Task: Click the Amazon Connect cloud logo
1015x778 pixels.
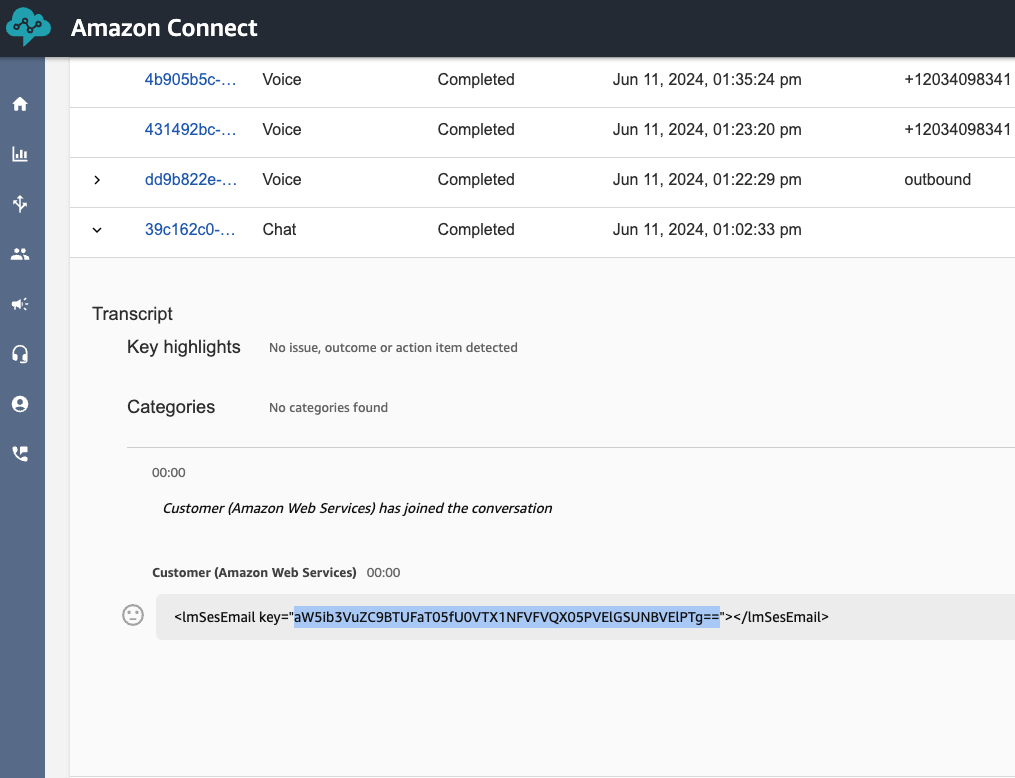Action: 27,28
